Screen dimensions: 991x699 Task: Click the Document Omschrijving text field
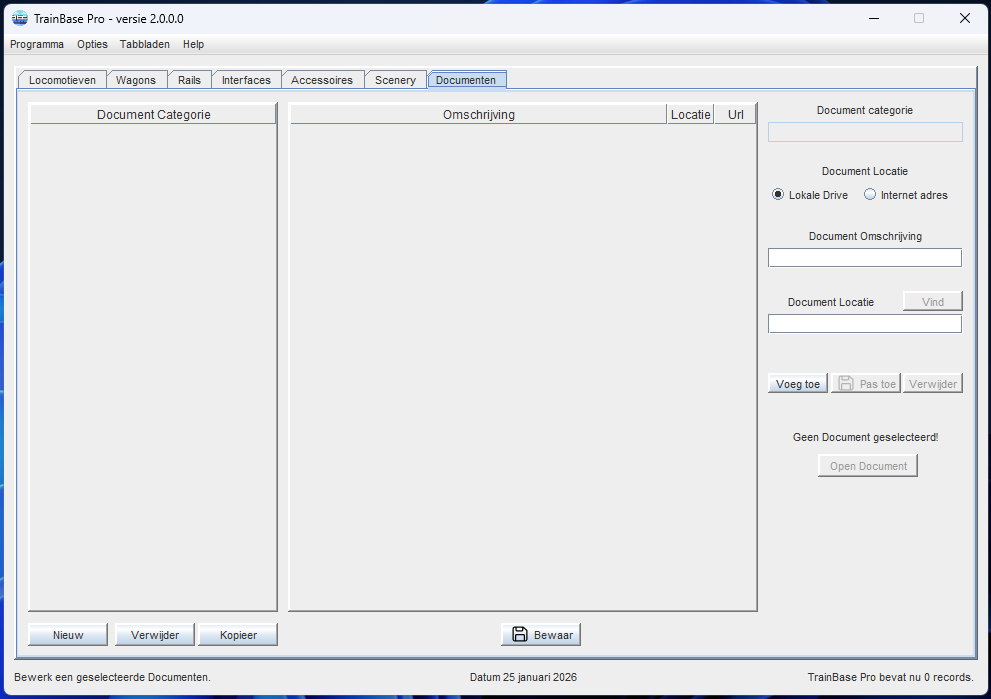coord(864,258)
